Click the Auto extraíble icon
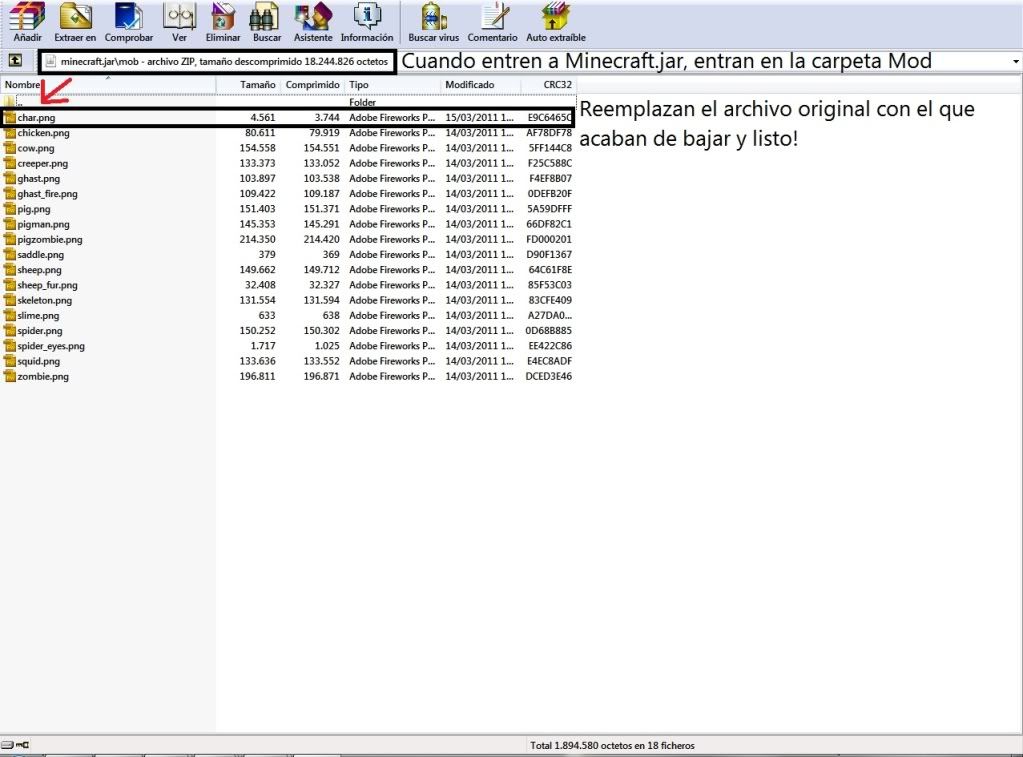This screenshot has width=1023, height=757. coord(556,22)
